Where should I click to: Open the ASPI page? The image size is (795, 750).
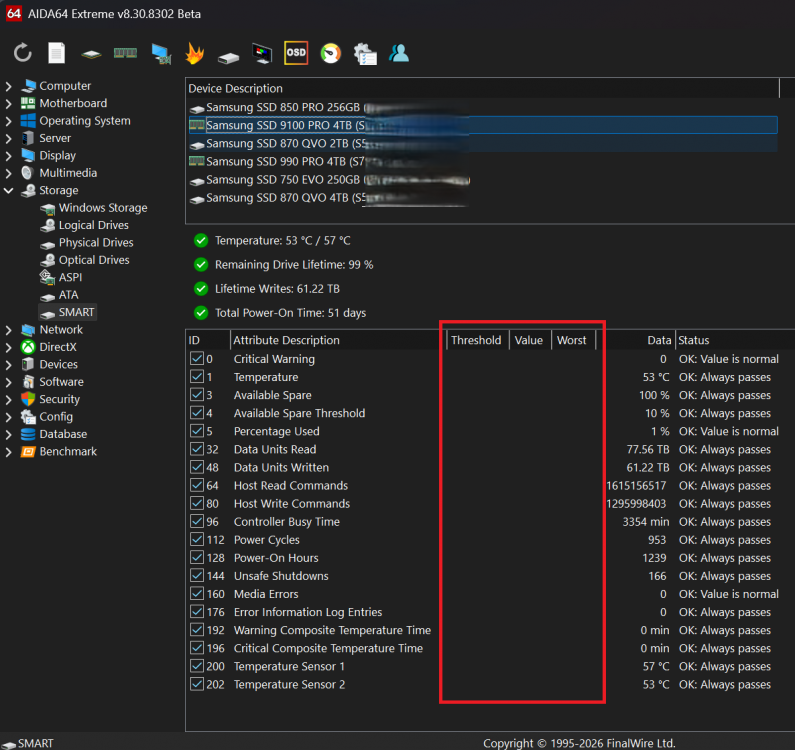pyautogui.click(x=70, y=277)
